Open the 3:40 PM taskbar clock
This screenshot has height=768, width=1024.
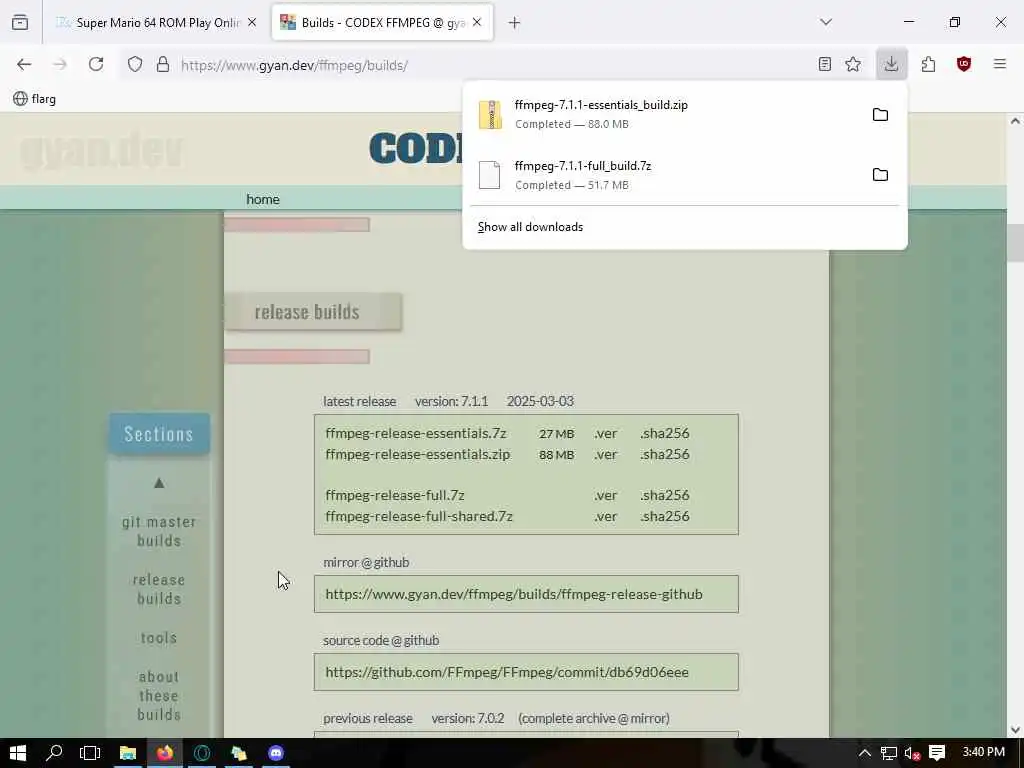click(x=984, y=752)
